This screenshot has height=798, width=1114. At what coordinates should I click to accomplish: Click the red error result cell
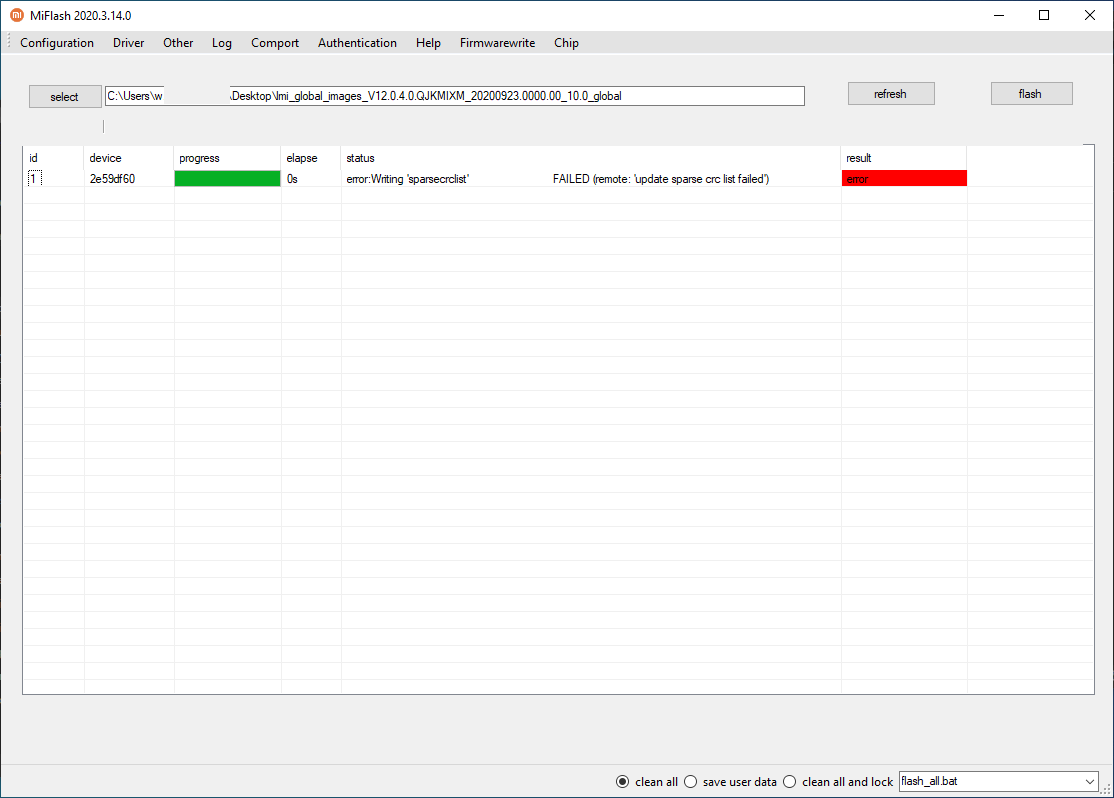click(x=904, y=178)
